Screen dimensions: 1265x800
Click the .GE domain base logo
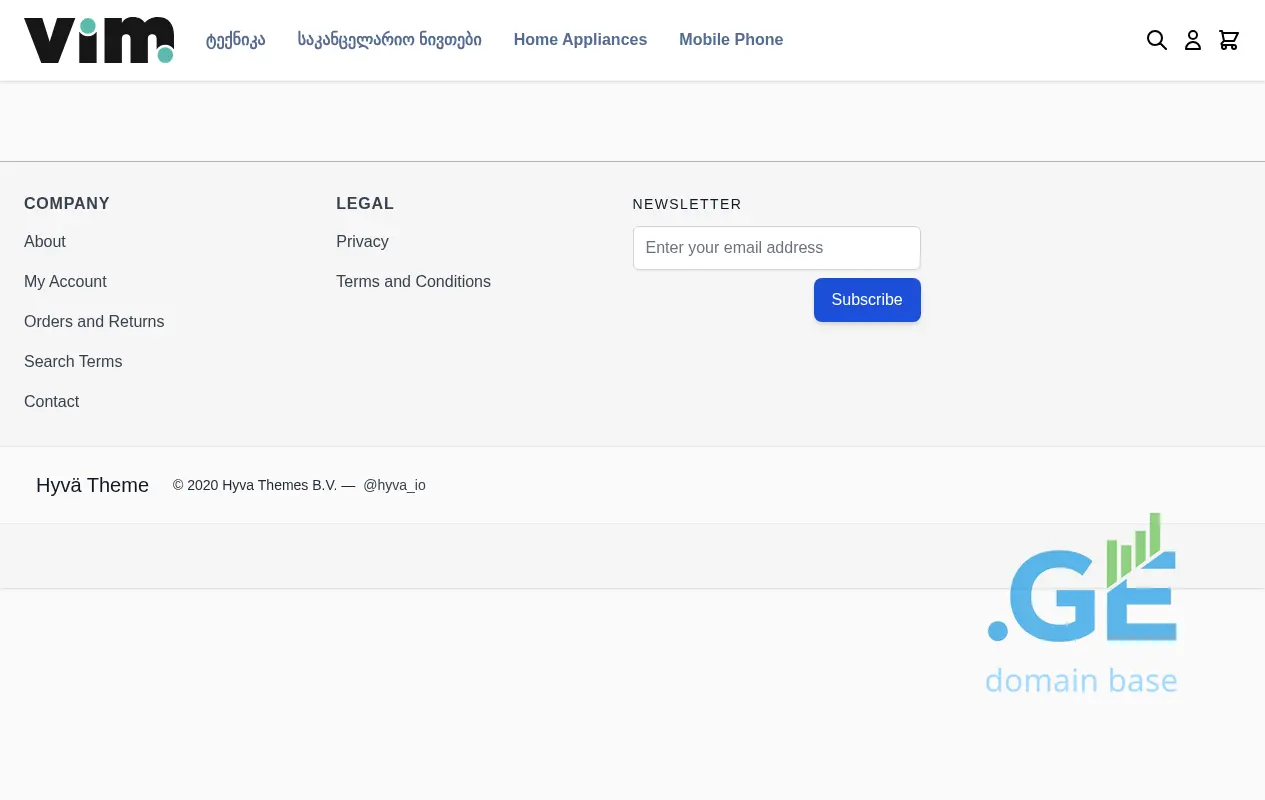[x=1082, y=605]
